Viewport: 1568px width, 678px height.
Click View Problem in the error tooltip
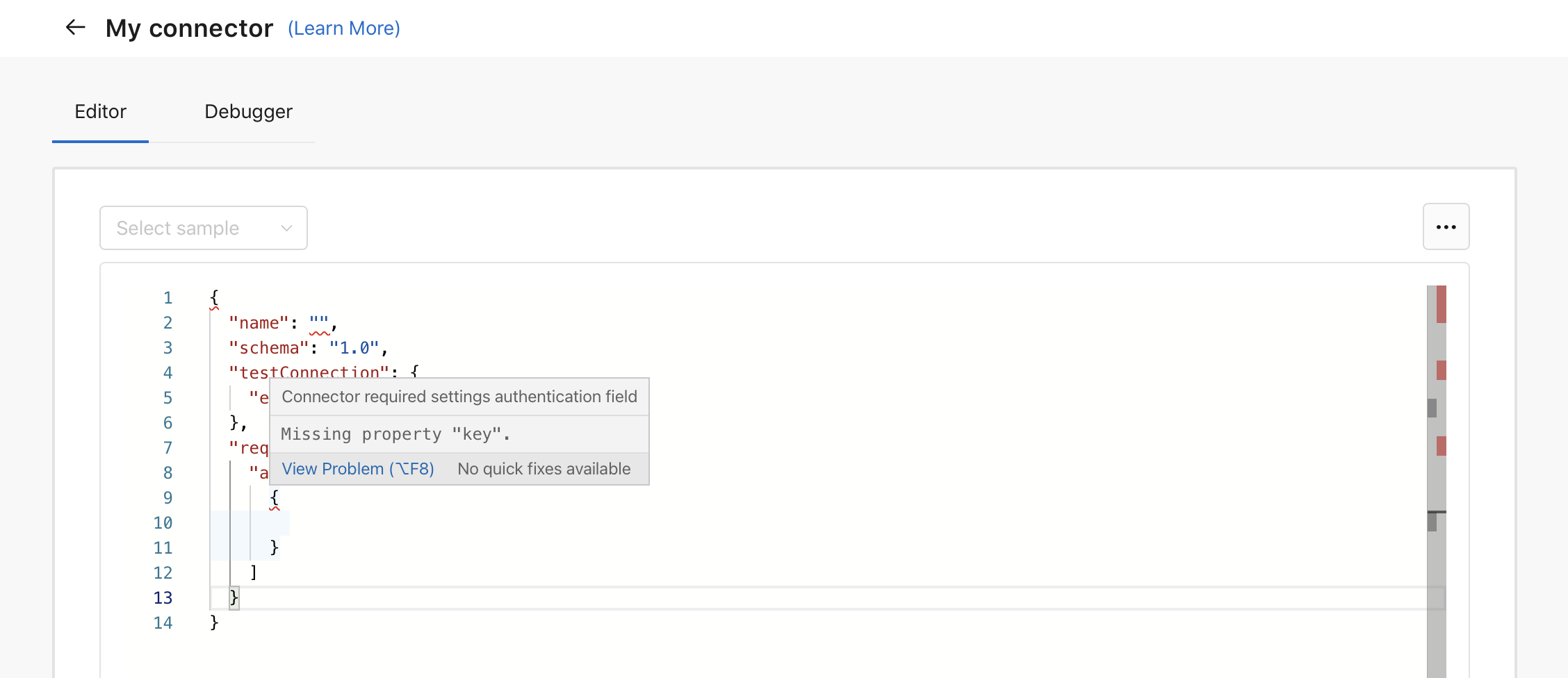point(357,468)
